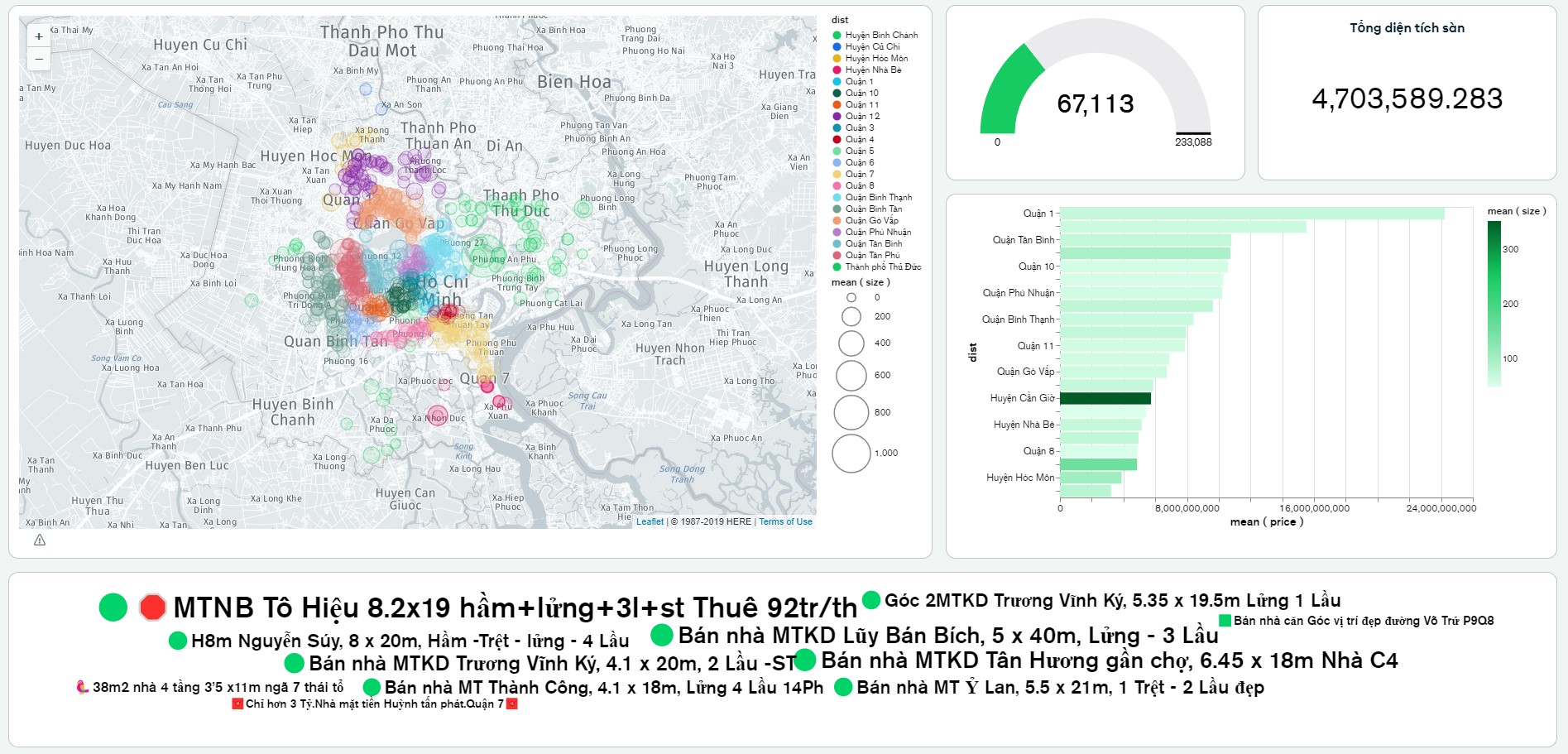Viewport: 1568px width, 754px height.
Task: Select the Quận 1 top bar
Action: [1251, 214]
